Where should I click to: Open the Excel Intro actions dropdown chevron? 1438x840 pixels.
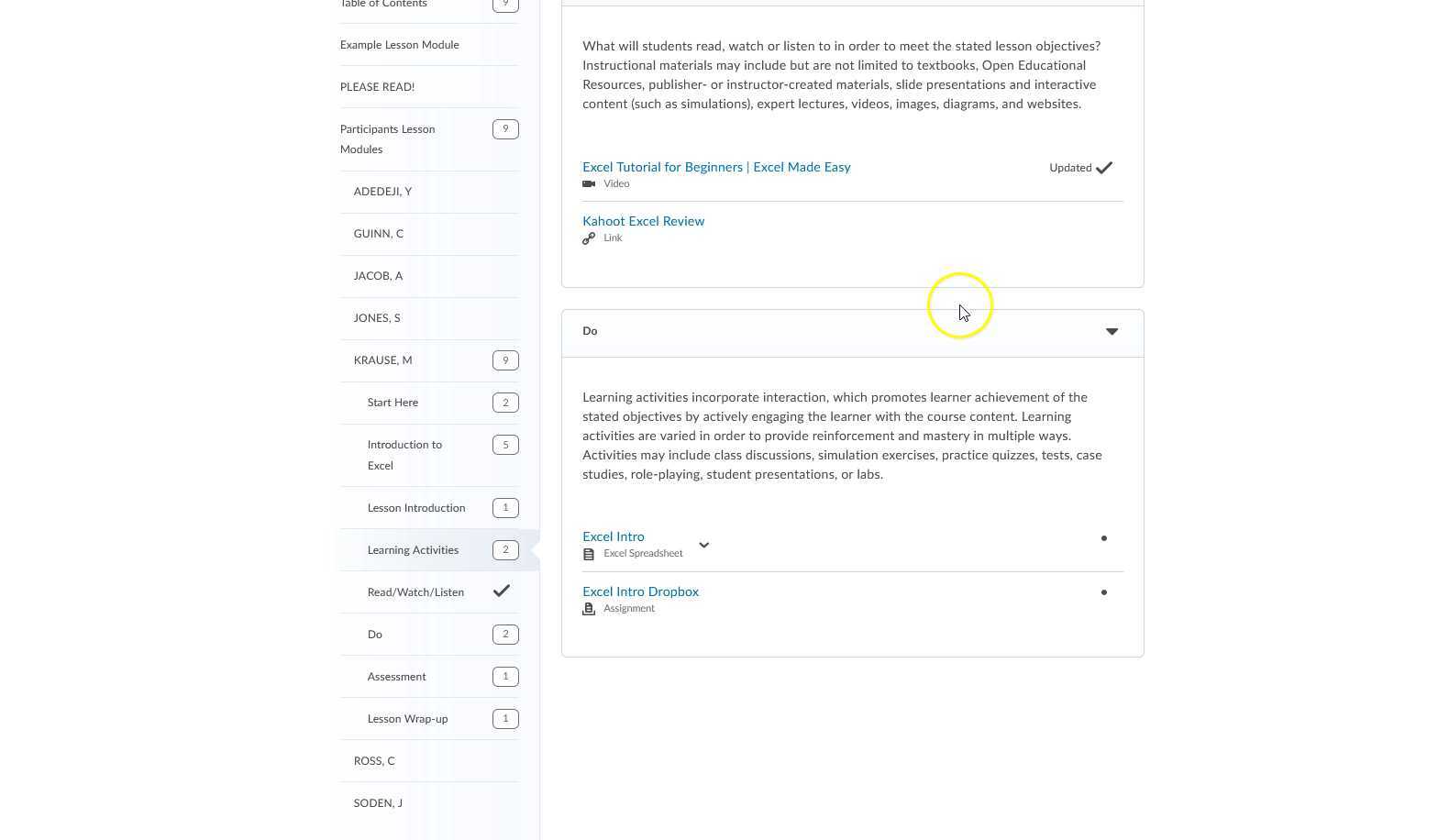(x=704, y=545)
